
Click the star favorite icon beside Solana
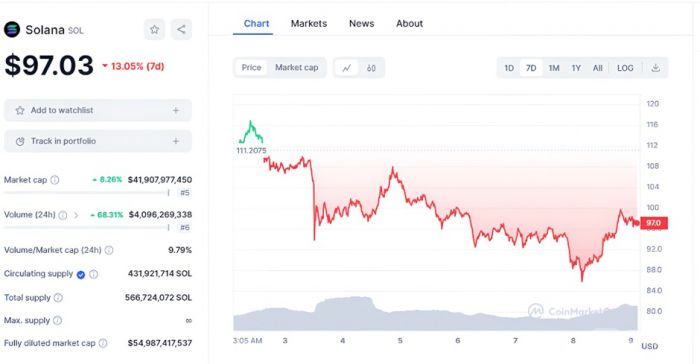(x=154, y=30)
